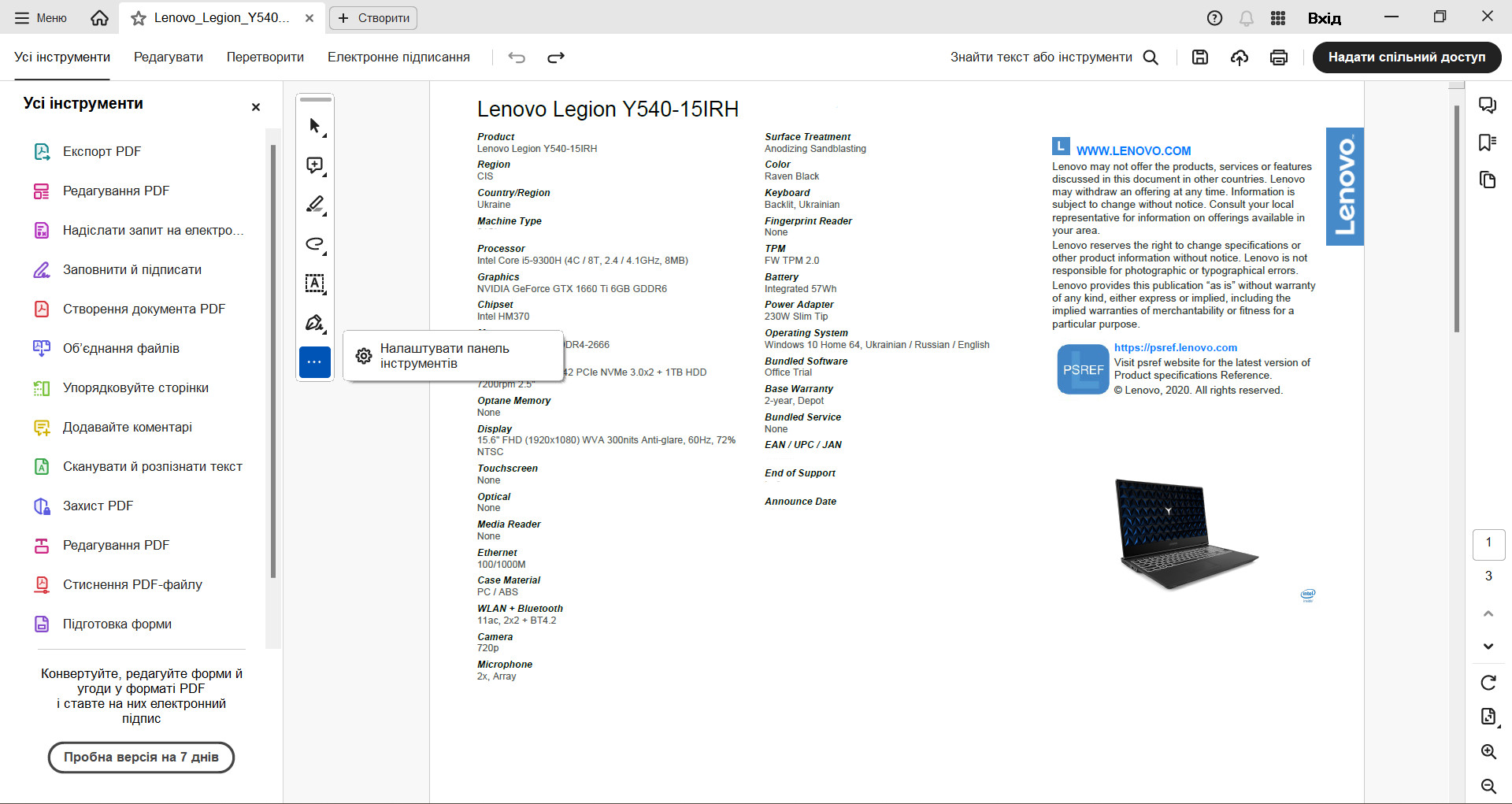Rotate the page view
This screenshot has height=804, width=1512.
pyautogui.click(x=1488, y=683)
